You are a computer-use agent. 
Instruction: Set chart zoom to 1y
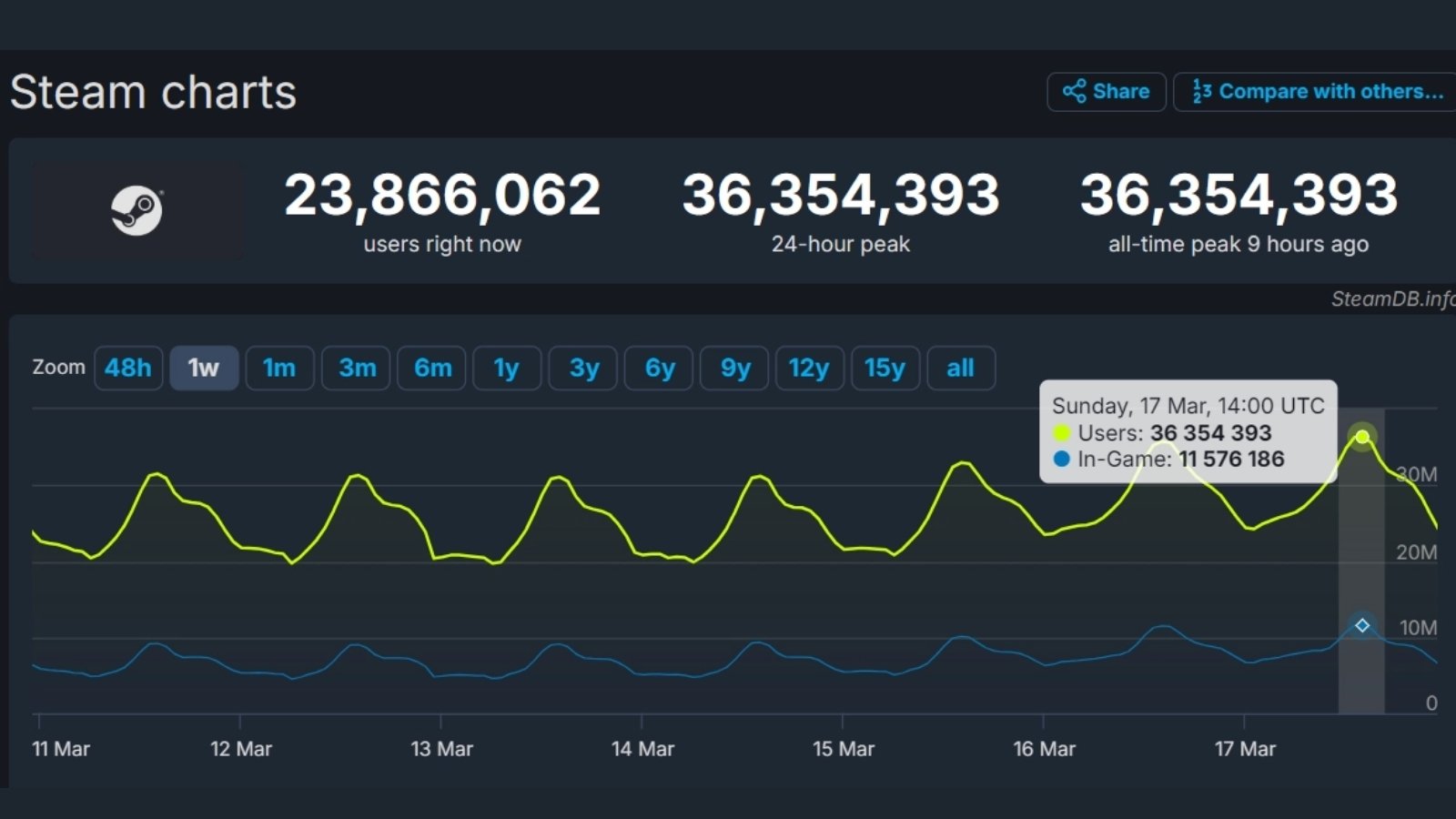click(507, 368)
